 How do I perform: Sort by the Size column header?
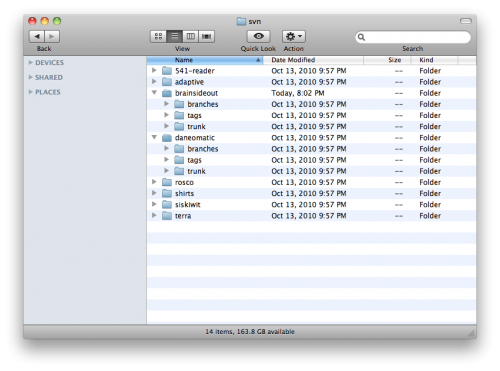coord(387,60)
